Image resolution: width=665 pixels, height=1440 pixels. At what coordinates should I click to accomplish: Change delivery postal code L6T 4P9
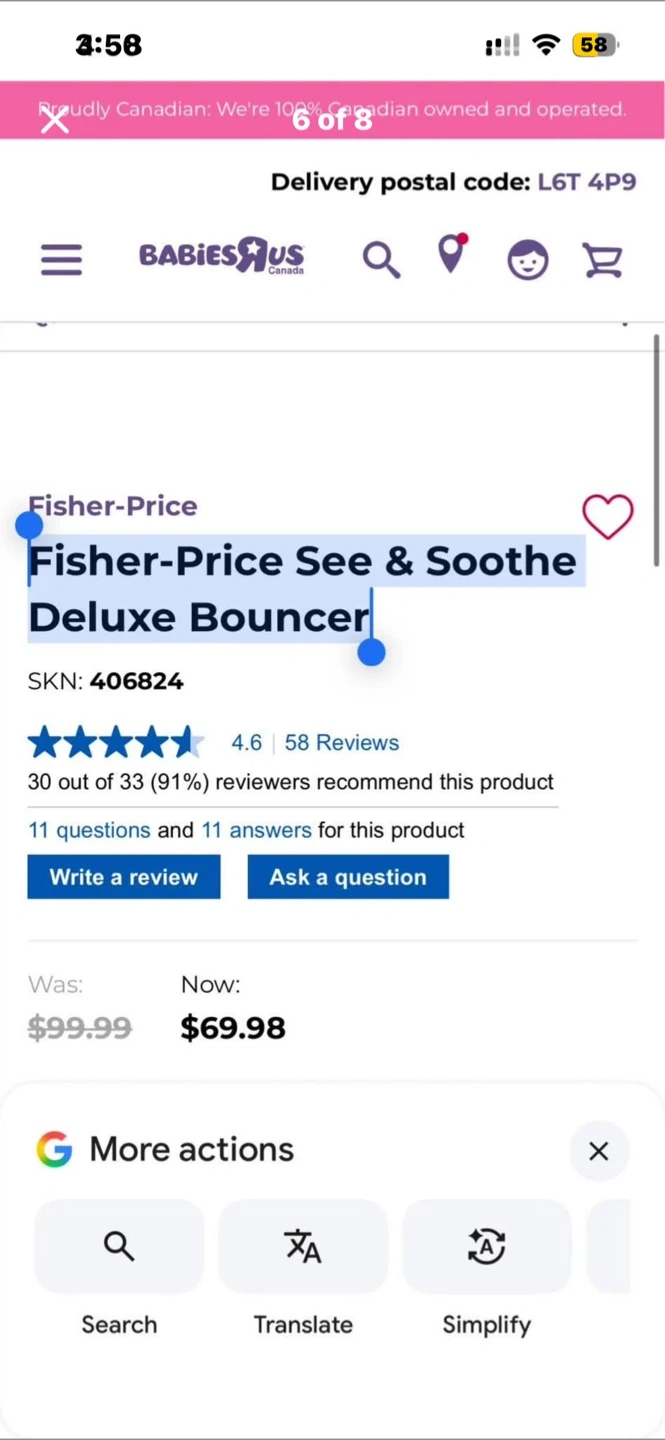(x=586, y=182)
